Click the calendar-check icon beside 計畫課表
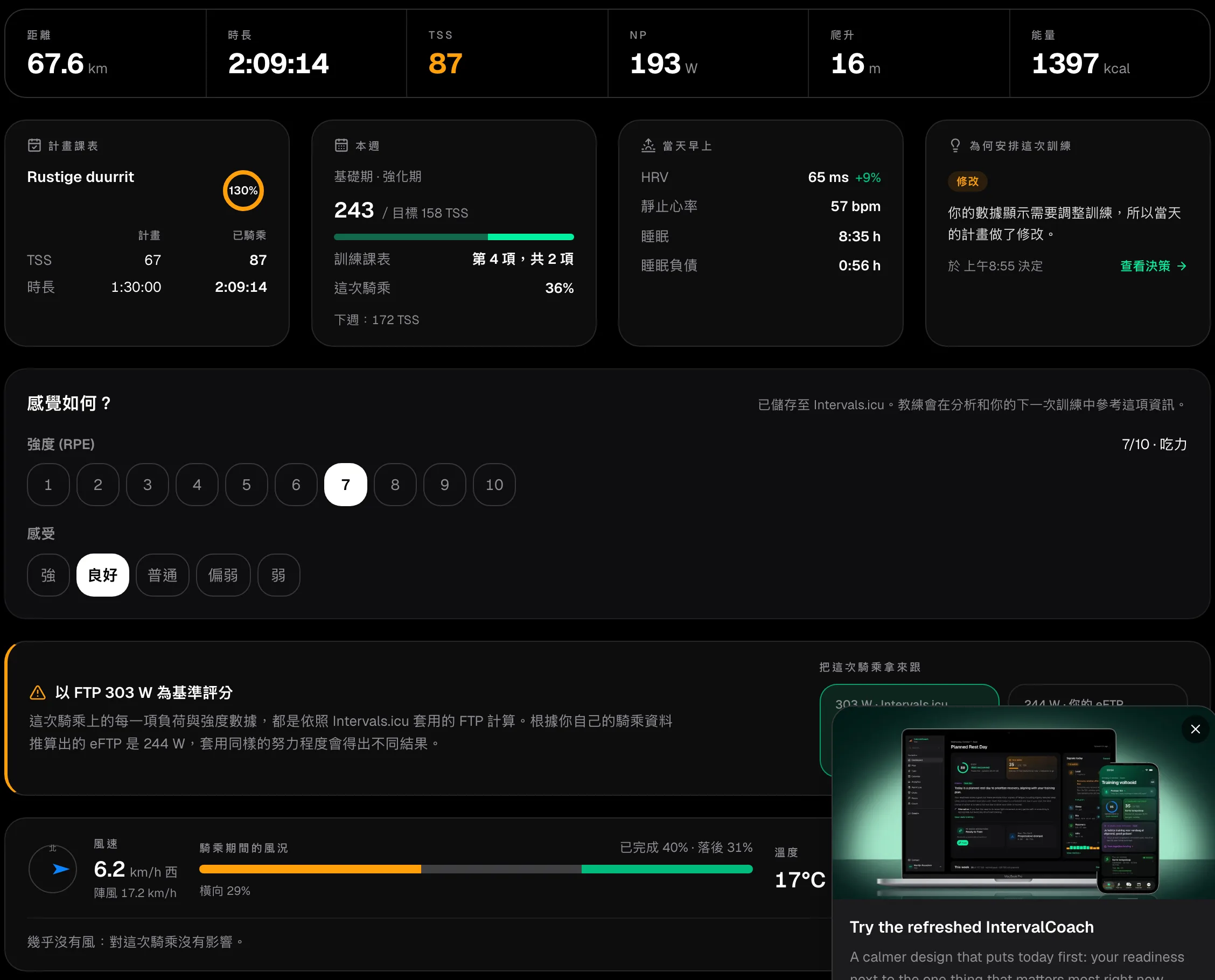Viewport: 1215px width, 980px height. point(34,145)
